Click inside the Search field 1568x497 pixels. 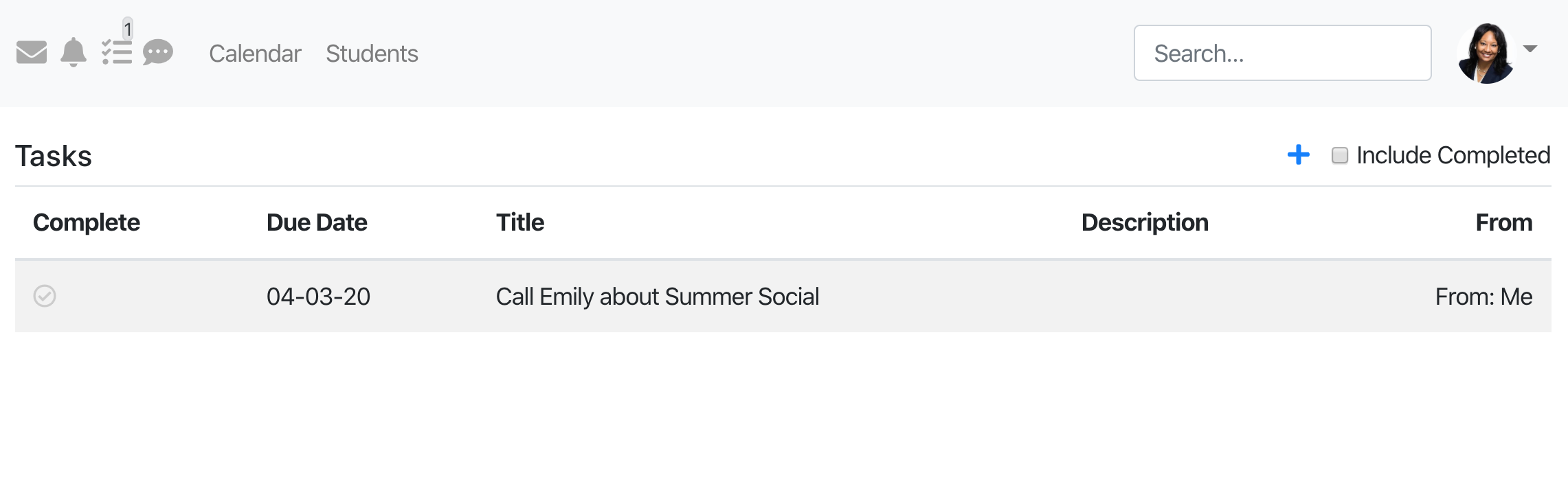pyautogui.click(x=1282, y=54)
